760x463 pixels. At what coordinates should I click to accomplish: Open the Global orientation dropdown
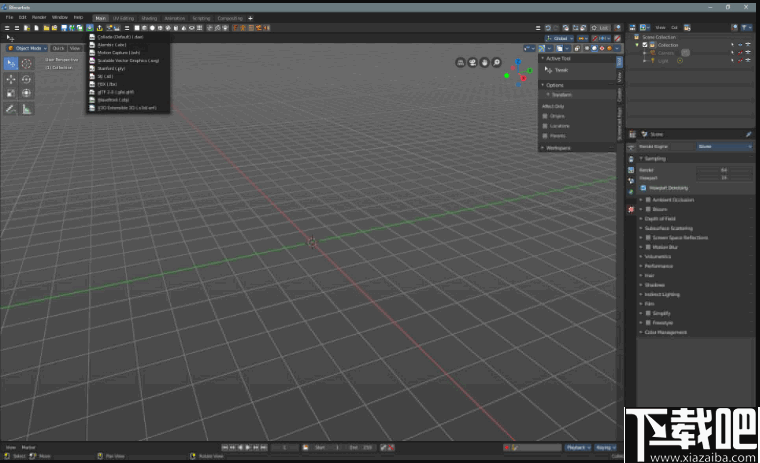[559, 38]
